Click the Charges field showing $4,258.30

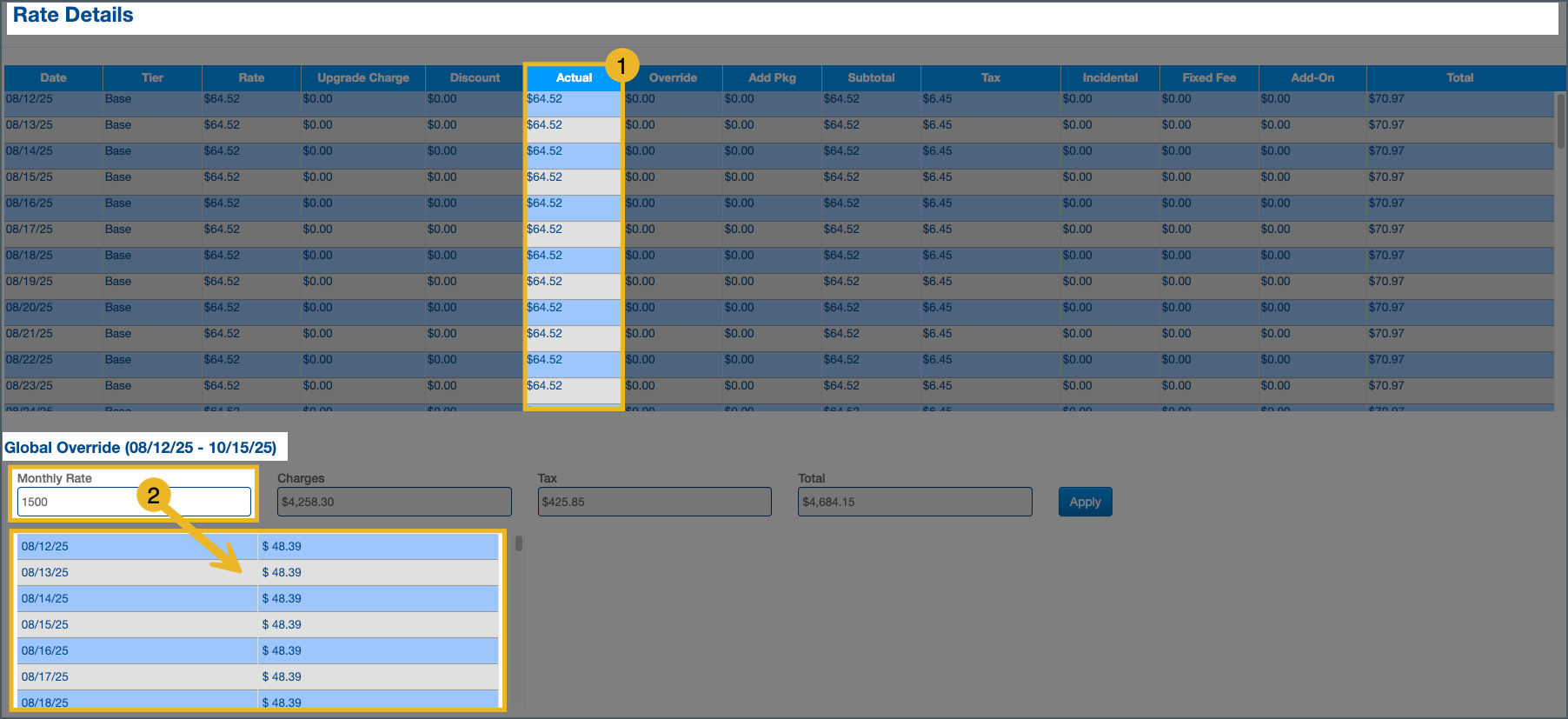click(x=394, y=502)
